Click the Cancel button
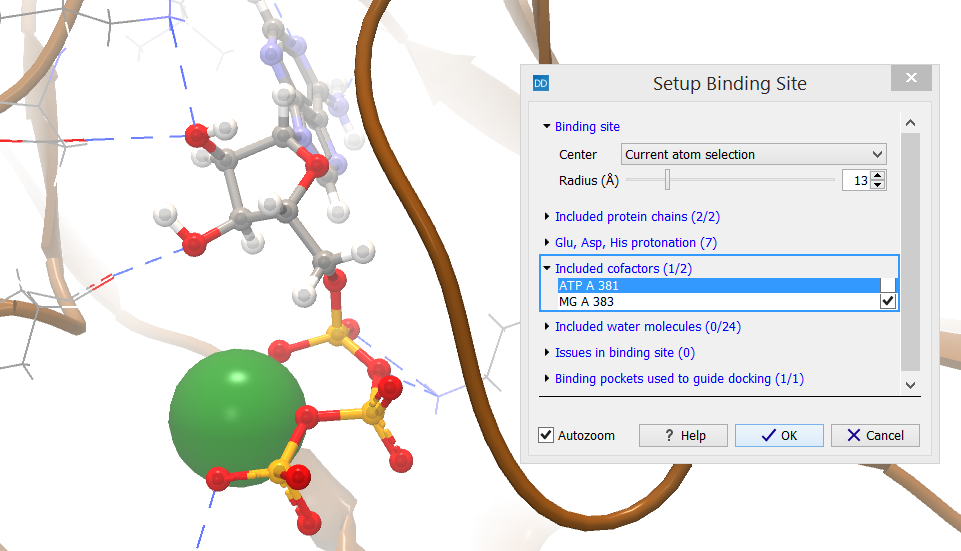 (x=875, y=435)
